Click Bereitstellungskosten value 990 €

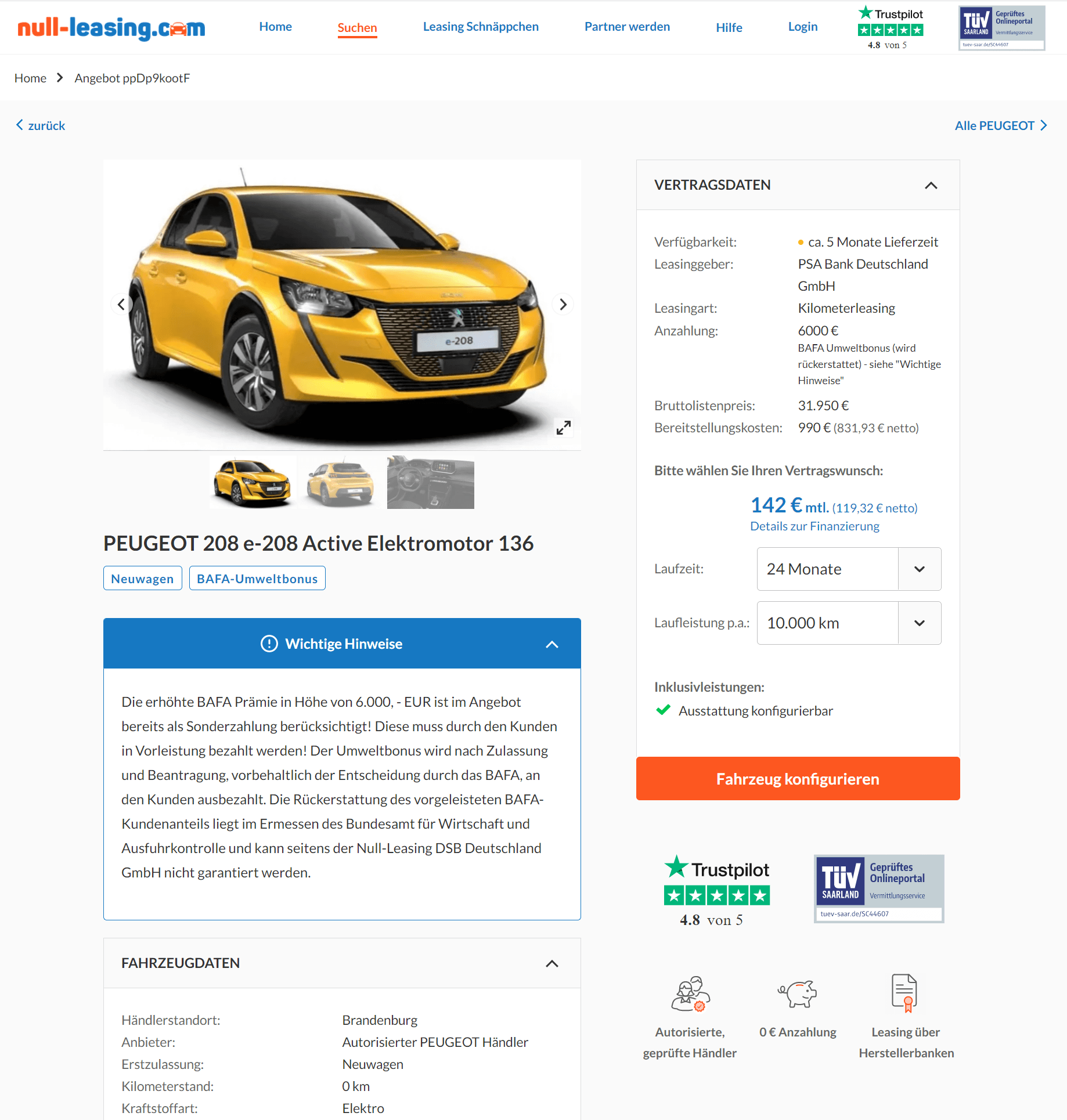pyautogui.click(x=814, y=428)
